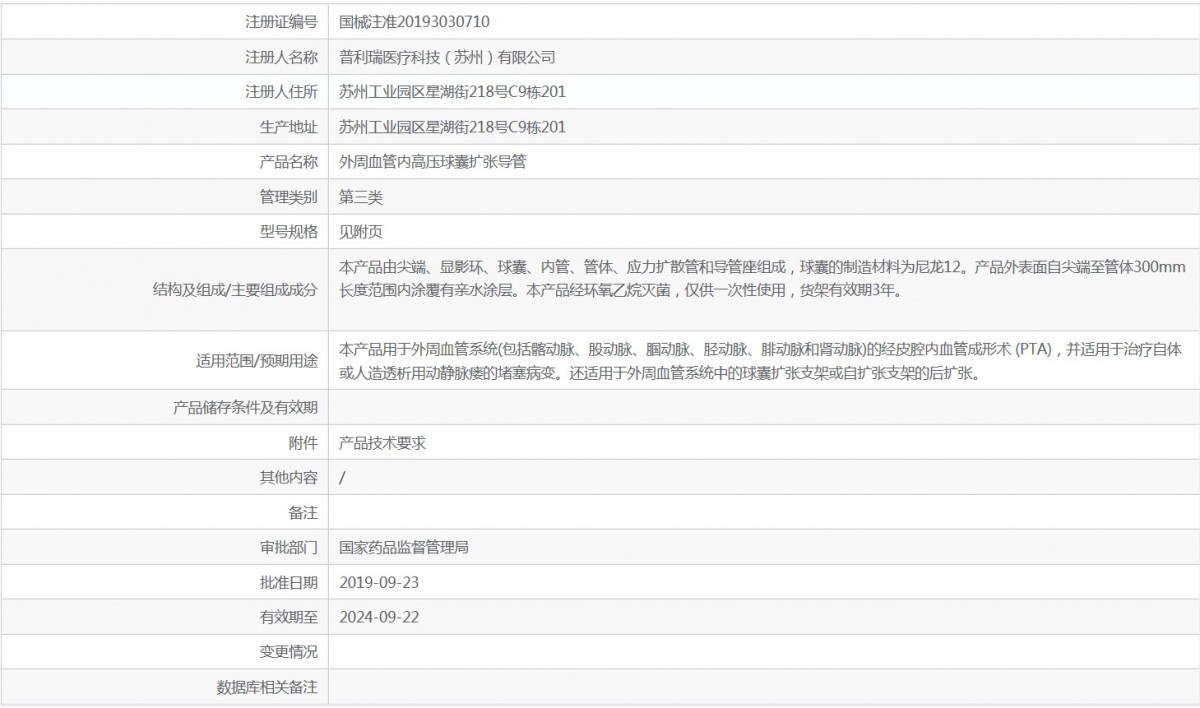
Task: Click the label 其他内容
Action: pyautogui.click(x=288, y=477)
